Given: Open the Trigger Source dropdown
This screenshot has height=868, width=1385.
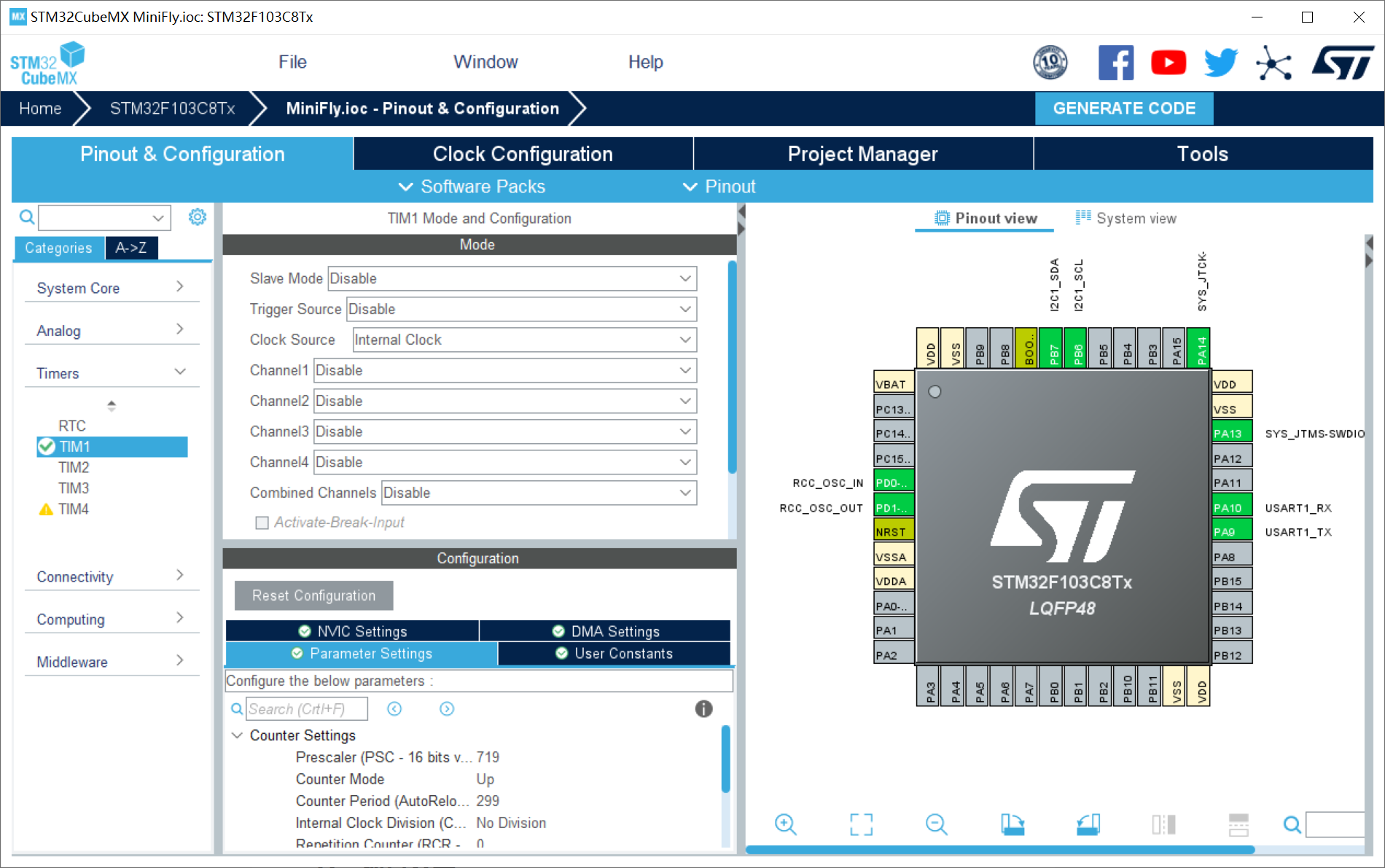Looking at the screenshot, I should point(521,309).
